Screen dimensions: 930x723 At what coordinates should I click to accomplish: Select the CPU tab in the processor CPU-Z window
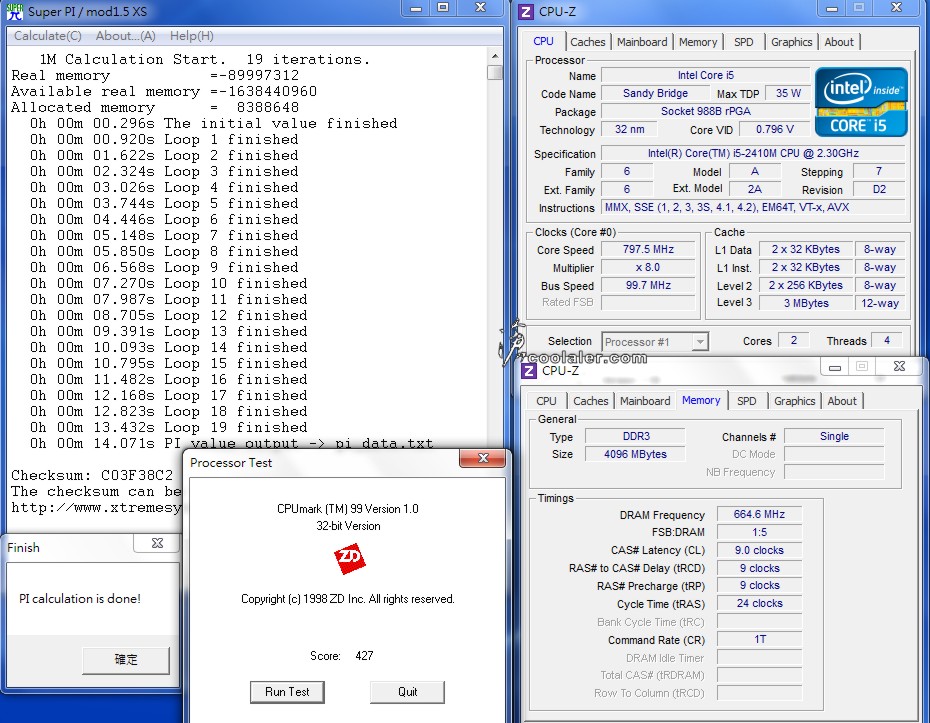[x=543, y=42]
